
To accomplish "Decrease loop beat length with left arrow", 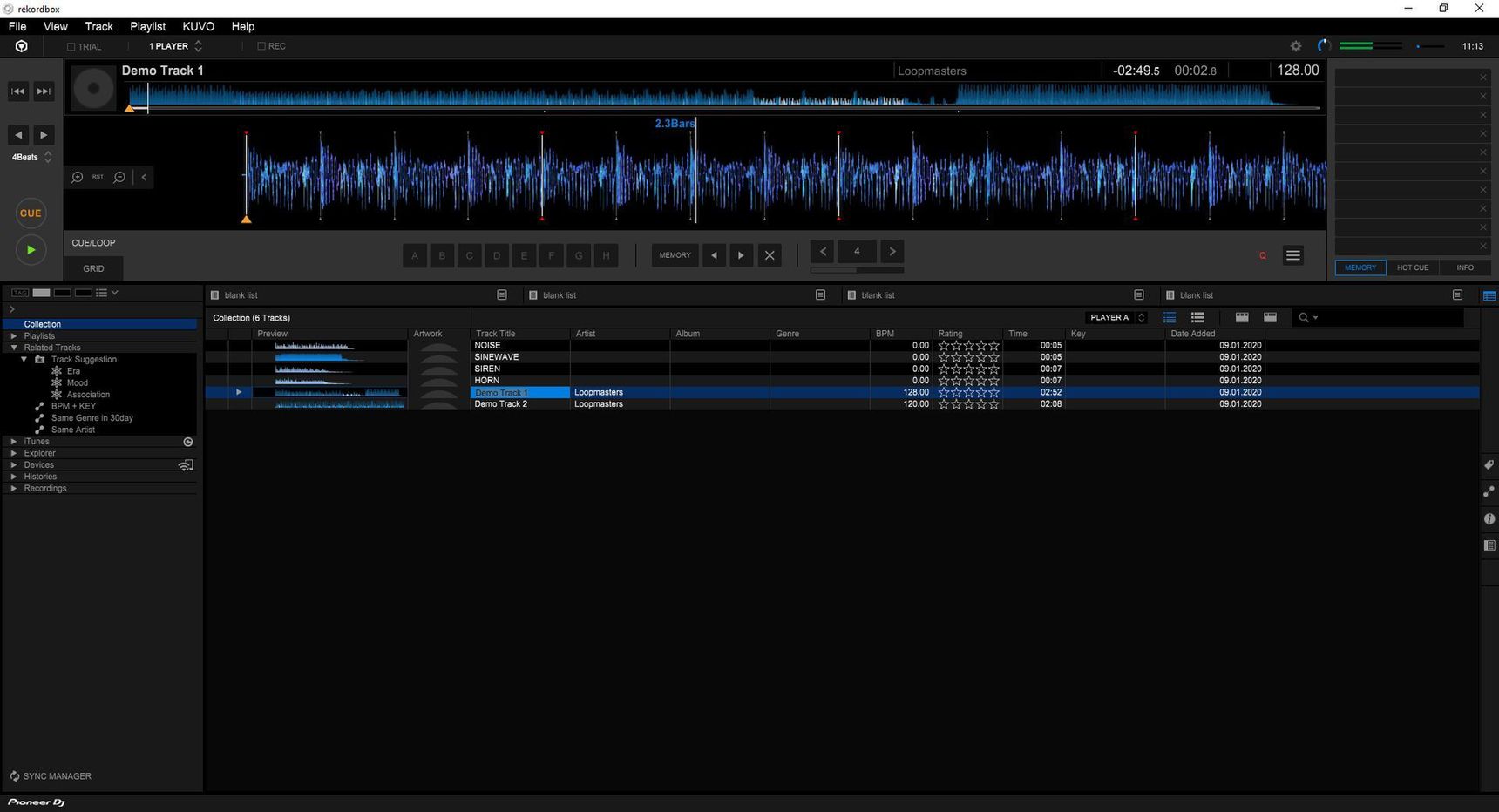I will 823,251.
